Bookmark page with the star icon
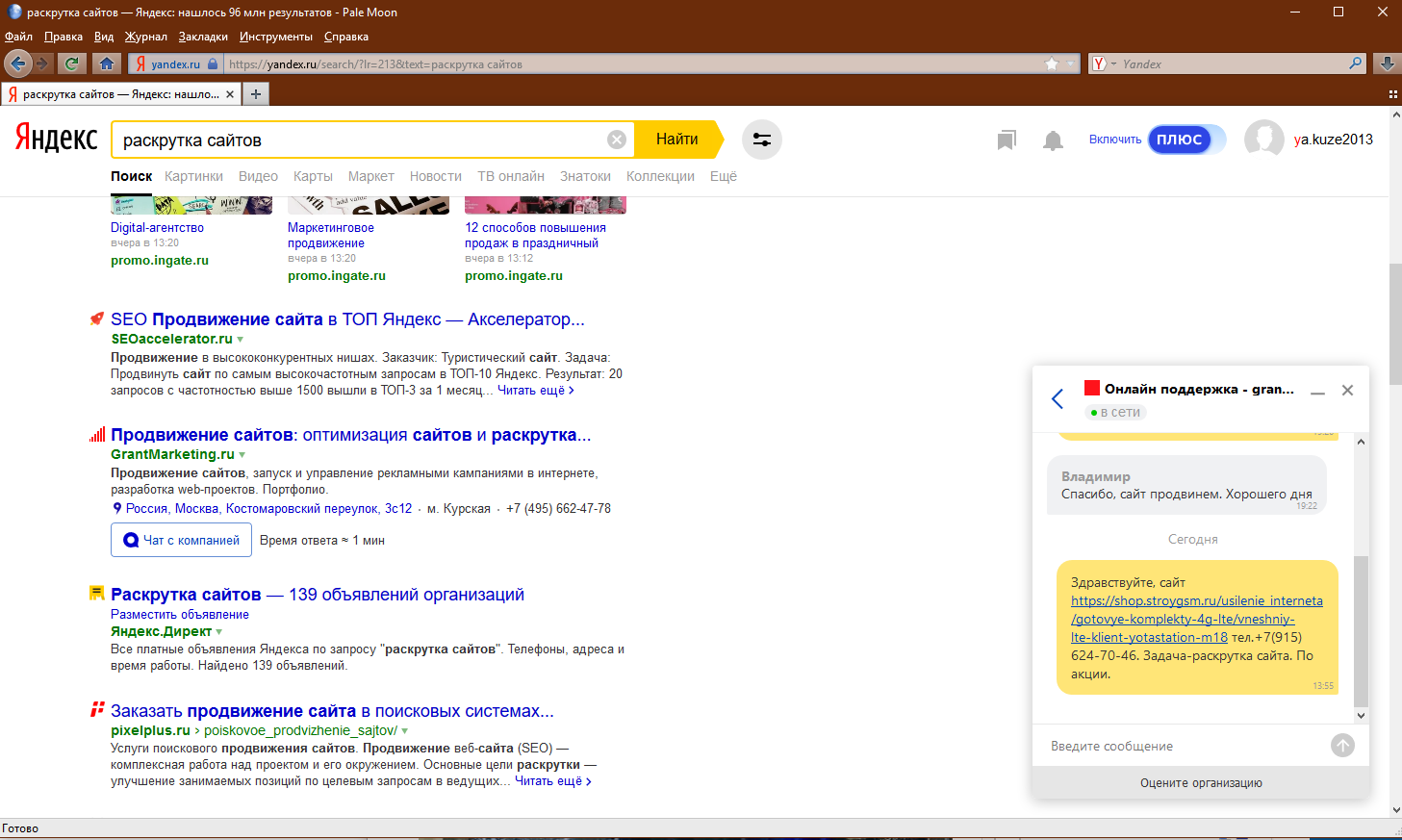Viewport: 1402px width, 840px height. (x=1052, y=64)
